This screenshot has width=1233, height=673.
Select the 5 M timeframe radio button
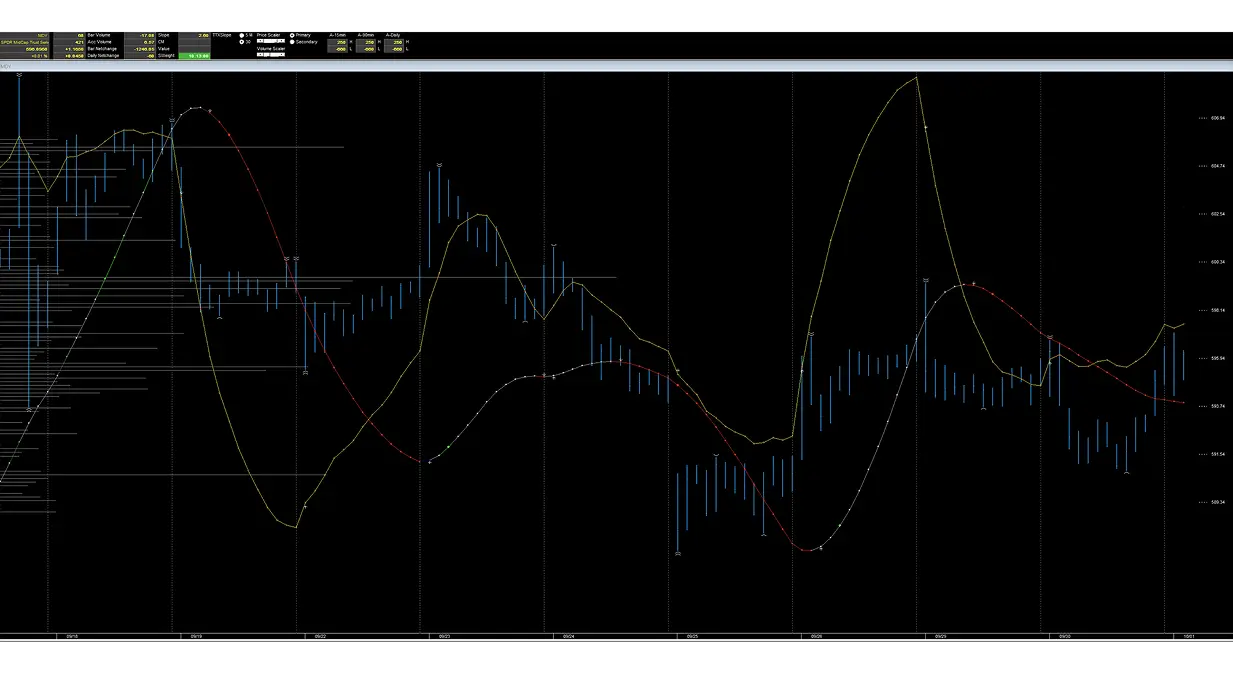(241, 35)
